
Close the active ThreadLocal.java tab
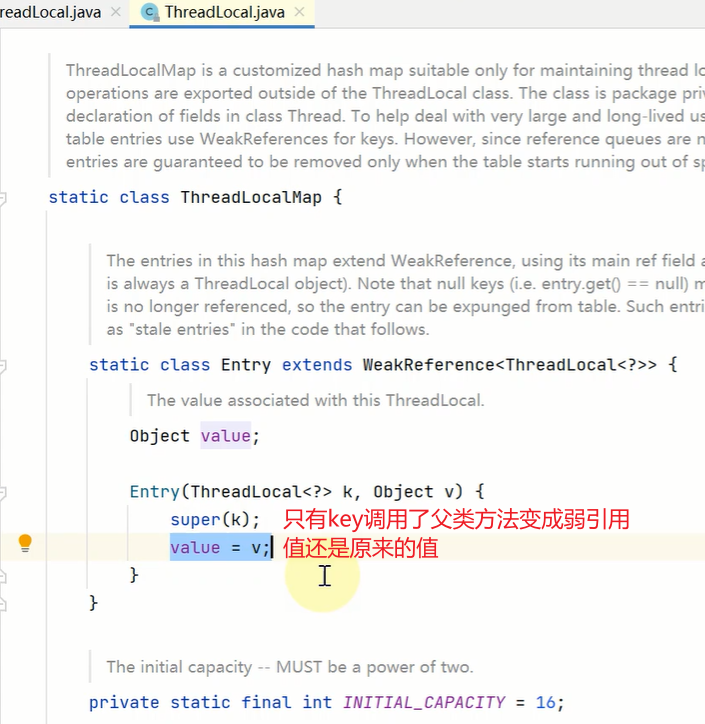point(300,13)
